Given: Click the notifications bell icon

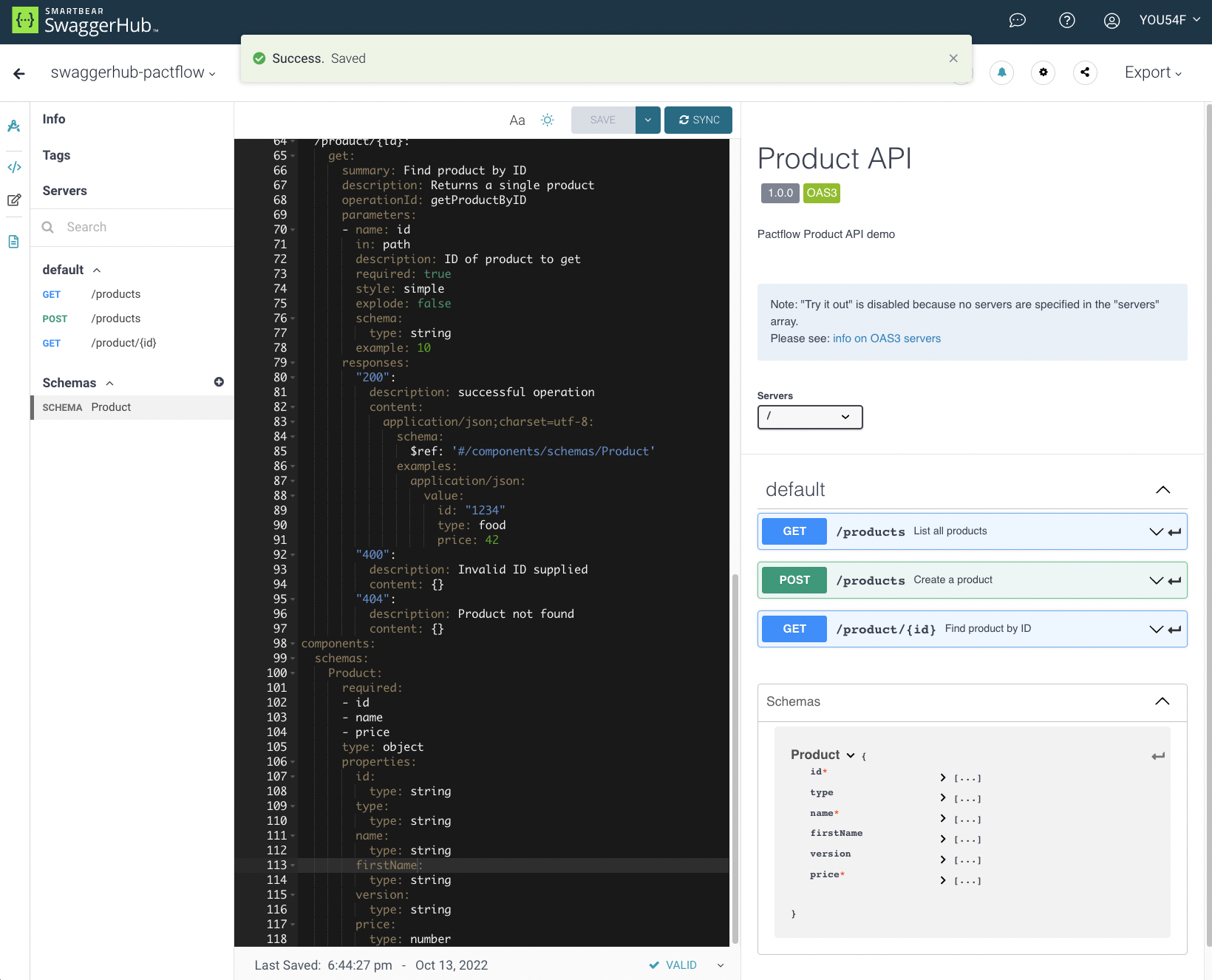Looking at the screenshot, I should [1001, 72].
